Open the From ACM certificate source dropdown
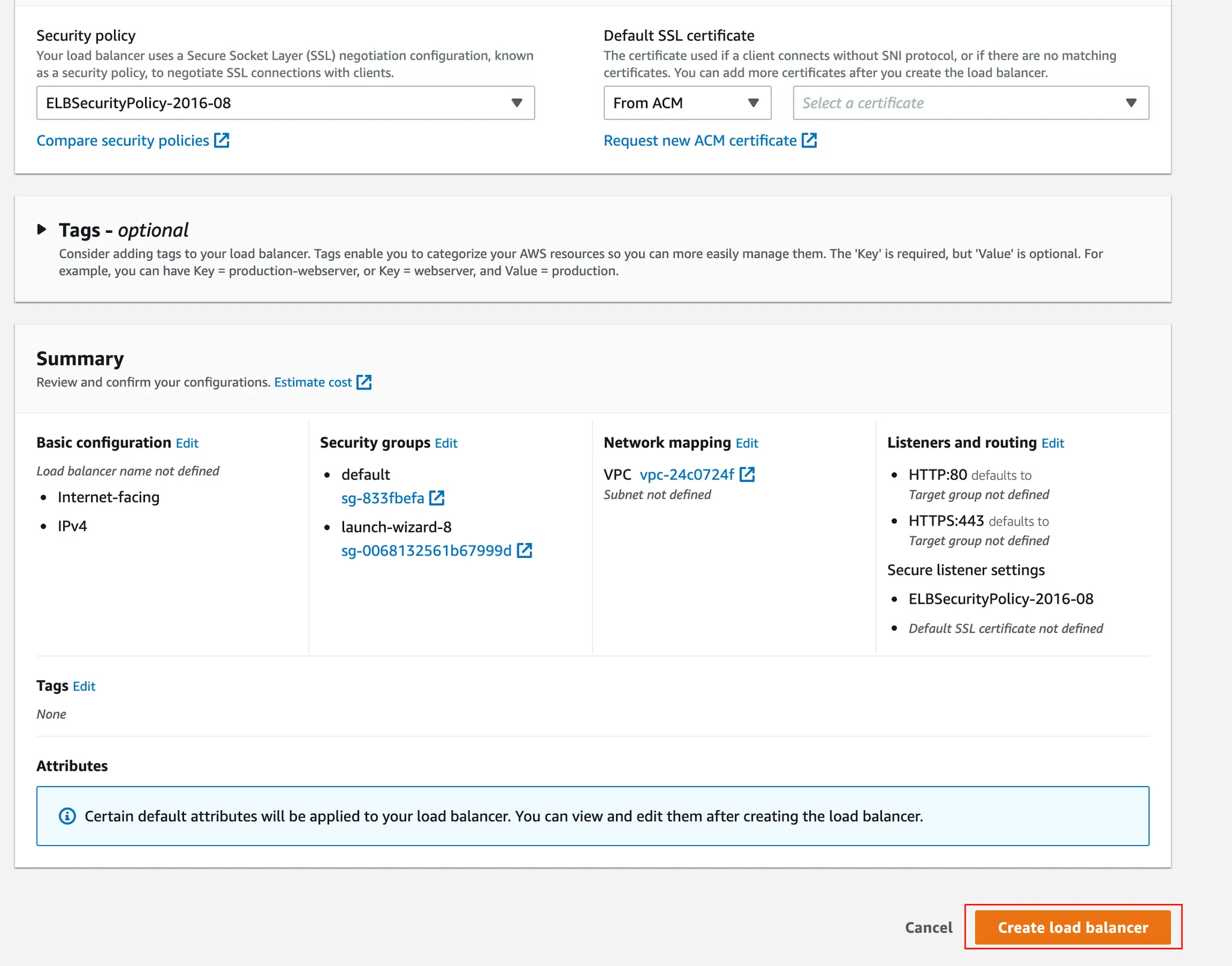Image resolution: width=1232 pixels, height=966 pixels. coord(687,103)
